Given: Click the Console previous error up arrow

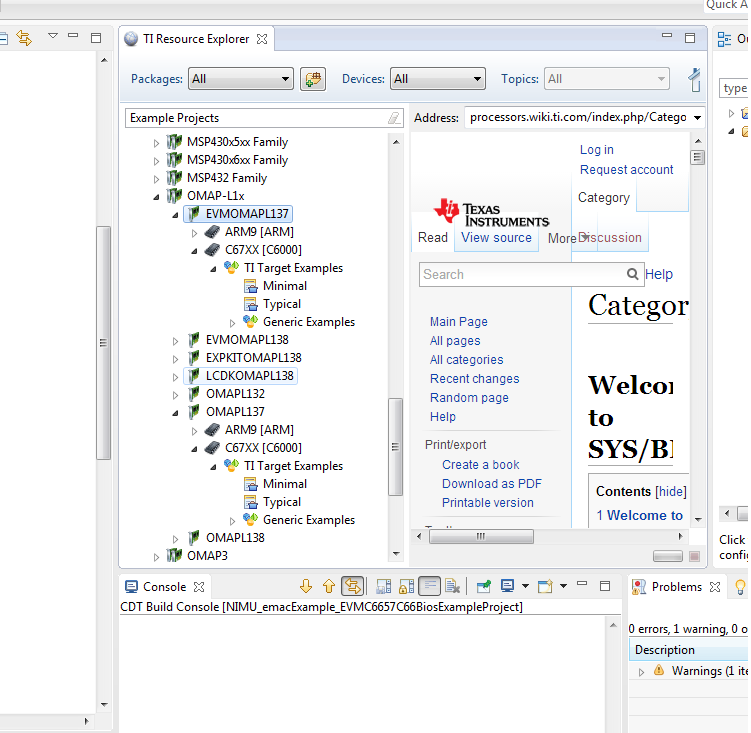Looking at the screenshot, I should click(x=329, y=586).
